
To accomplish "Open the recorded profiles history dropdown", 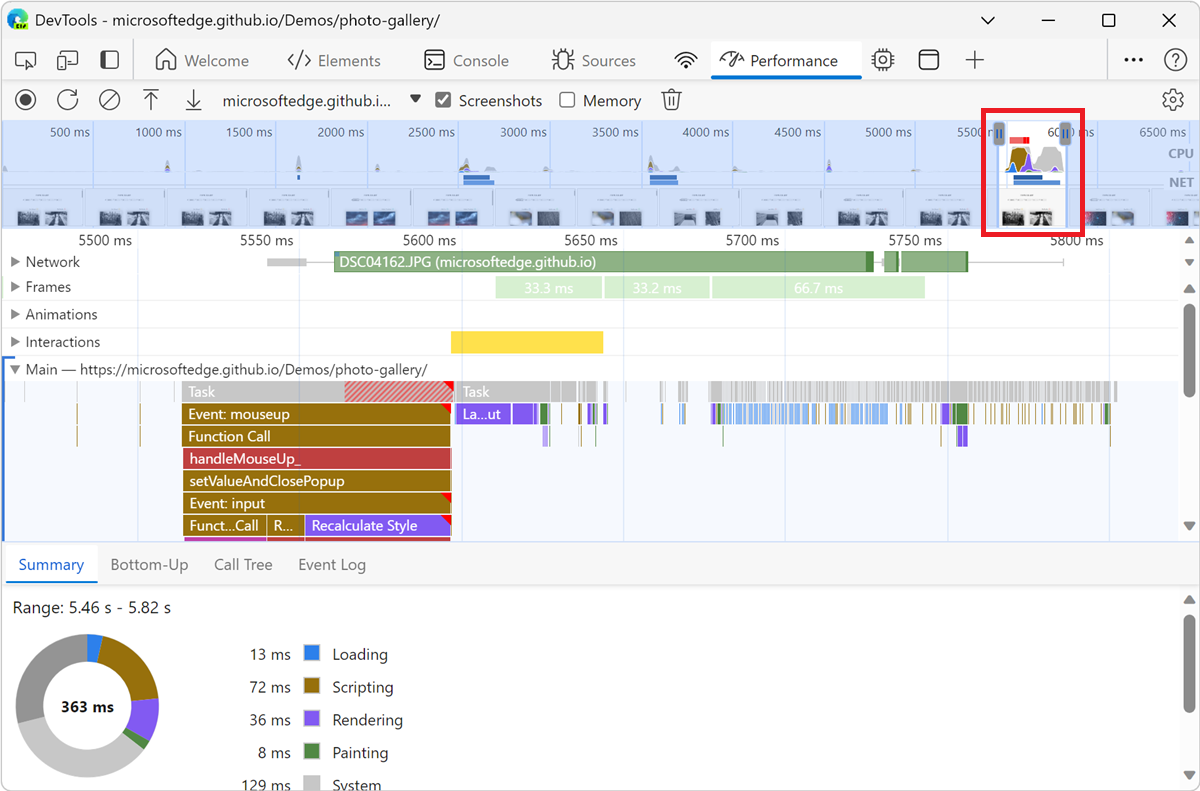I will pos(415,100).
